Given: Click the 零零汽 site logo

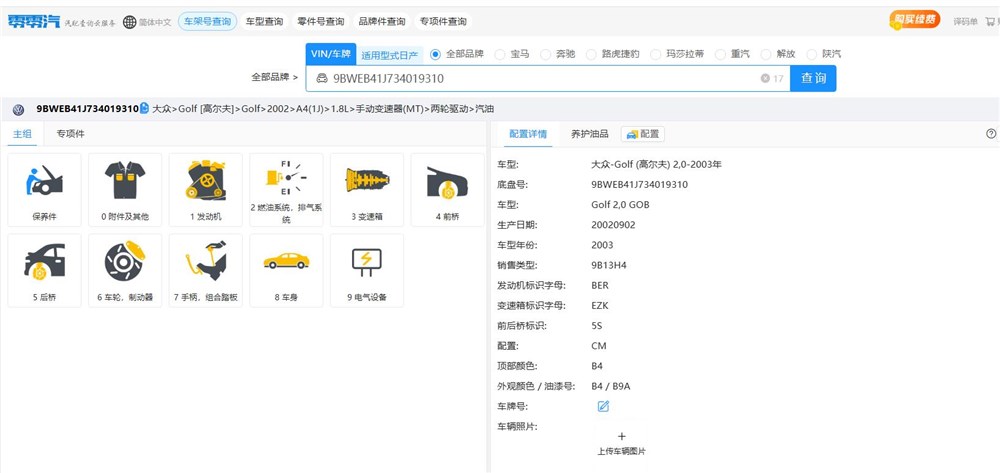Looking at the screenshot, I should pos(33,21).
